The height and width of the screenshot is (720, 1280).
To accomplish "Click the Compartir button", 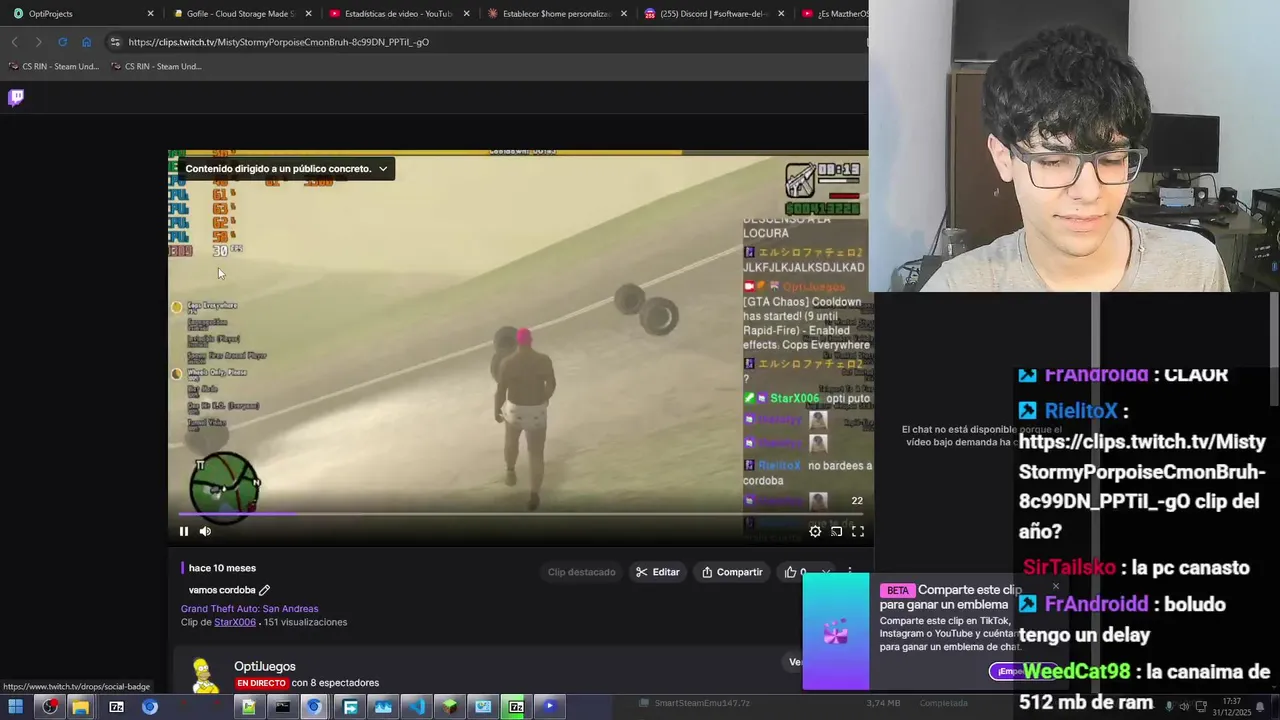I will 732,572.
